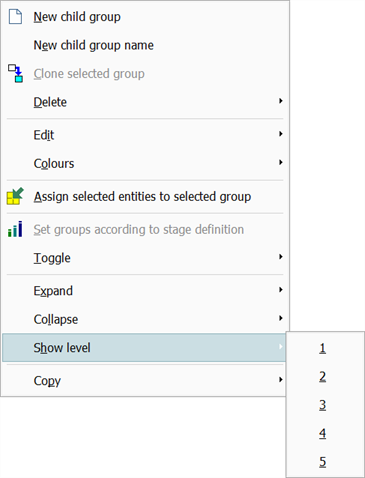Expand the Edit submenu arrow

pos(281,134)
